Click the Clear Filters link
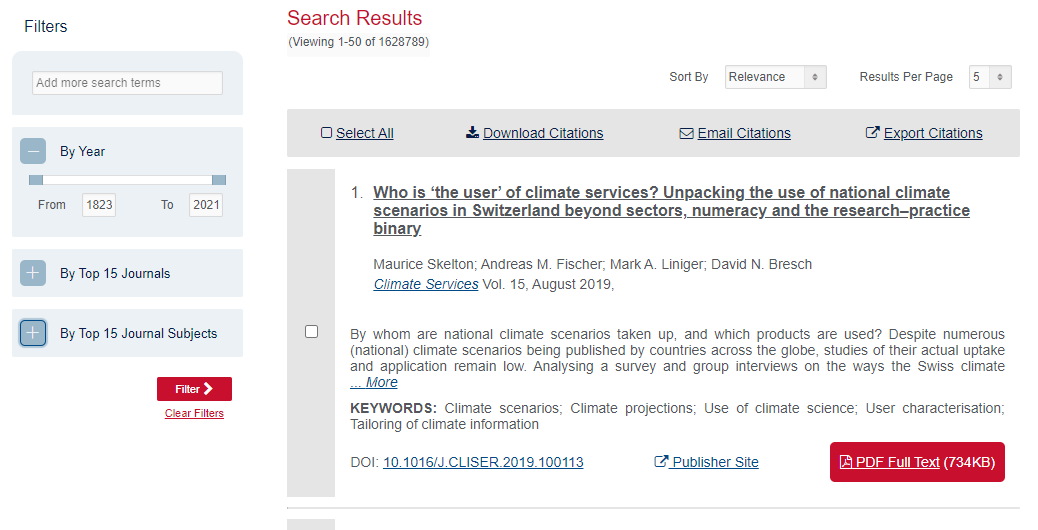 [194, 413]
